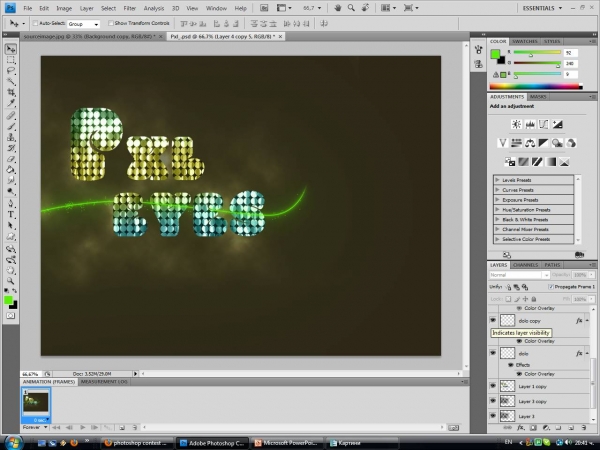Add an Invert adjustment

point(510,162)
